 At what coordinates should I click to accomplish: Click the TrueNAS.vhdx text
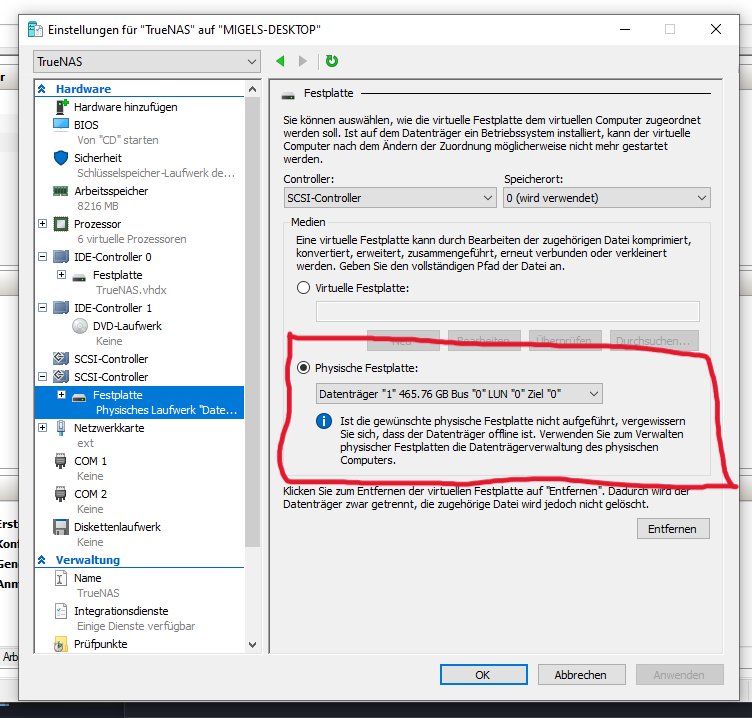tap(131, 290)
